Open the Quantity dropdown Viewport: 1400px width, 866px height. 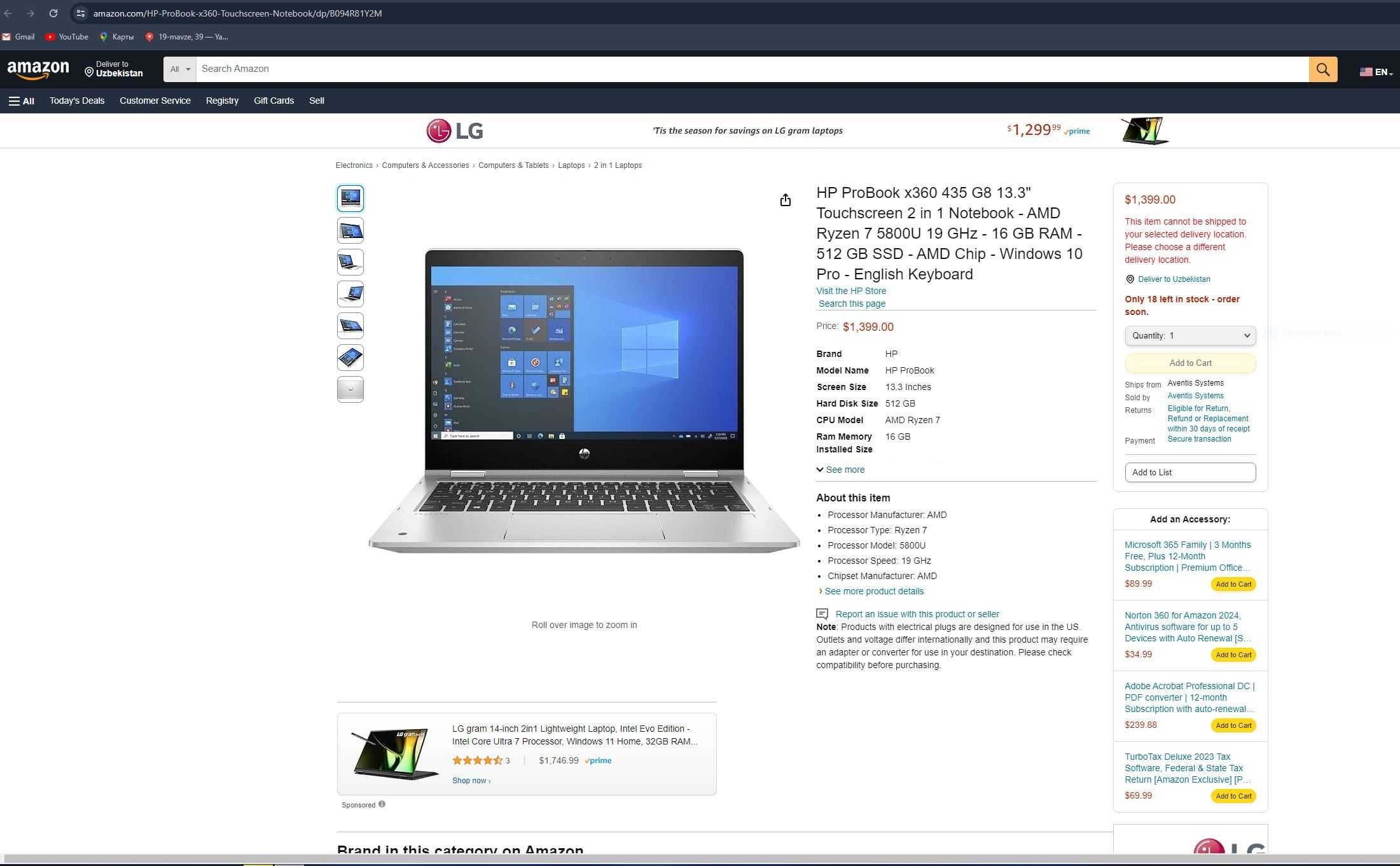point(1190,335)
